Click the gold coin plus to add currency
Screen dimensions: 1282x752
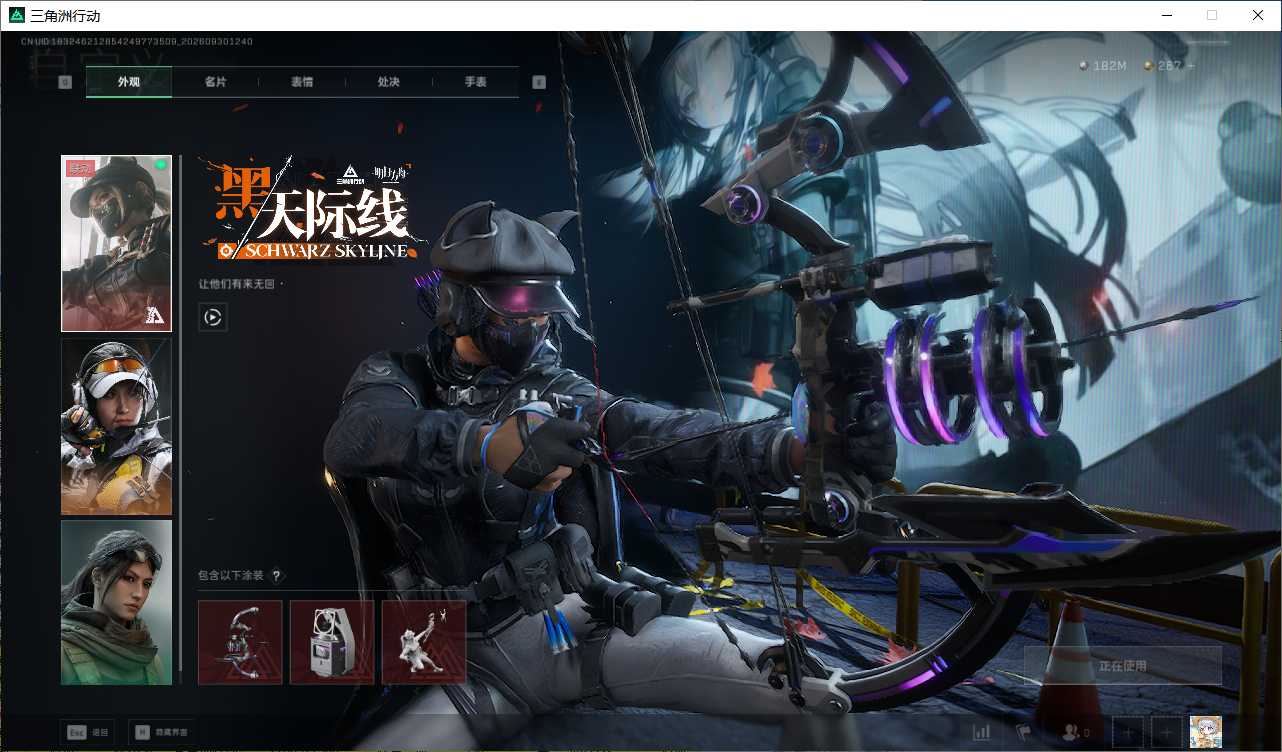pyautogui.click(x=1191, y=66)
